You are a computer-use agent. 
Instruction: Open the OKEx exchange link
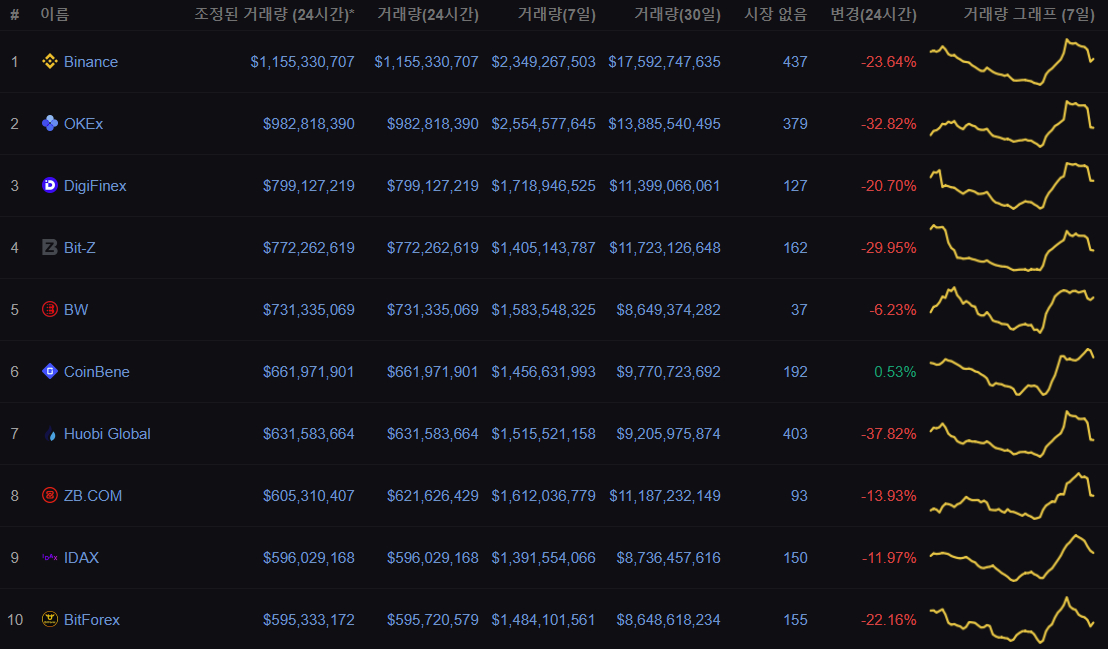pyautogui.click(x=83, y=124)
